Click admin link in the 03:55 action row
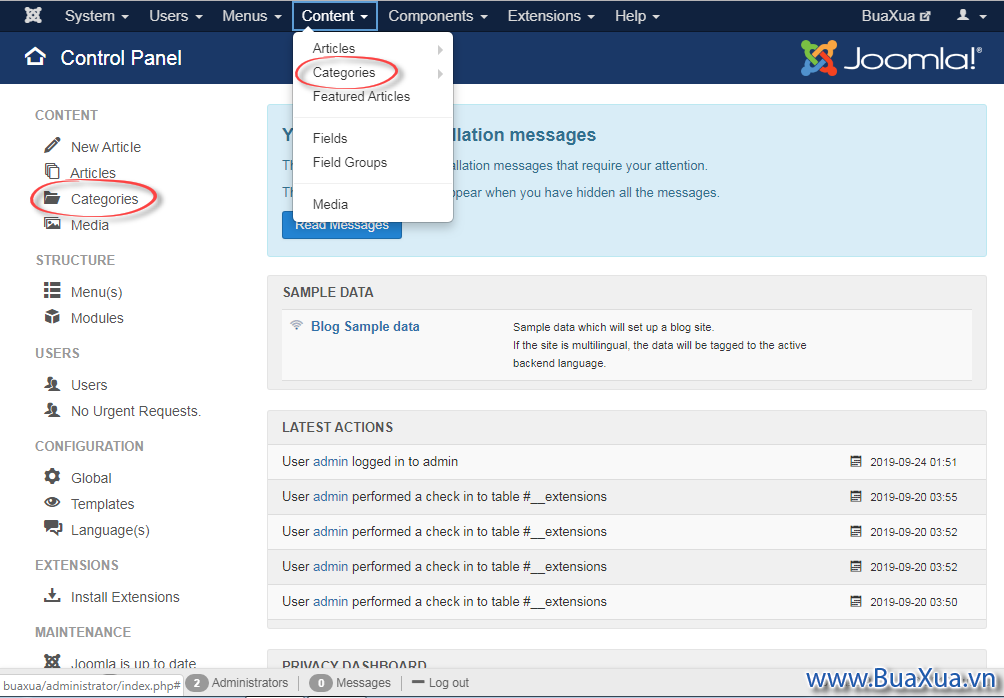This screenshot has height=698, width=1004. [x=330, y=496]
